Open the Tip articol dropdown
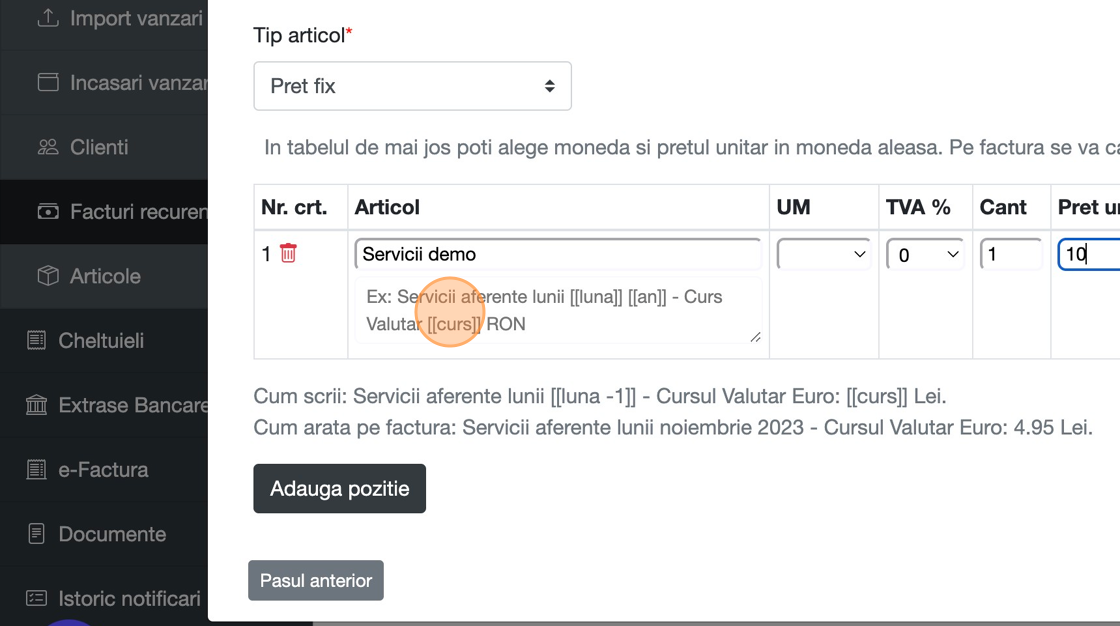 (x=412, y=86)
